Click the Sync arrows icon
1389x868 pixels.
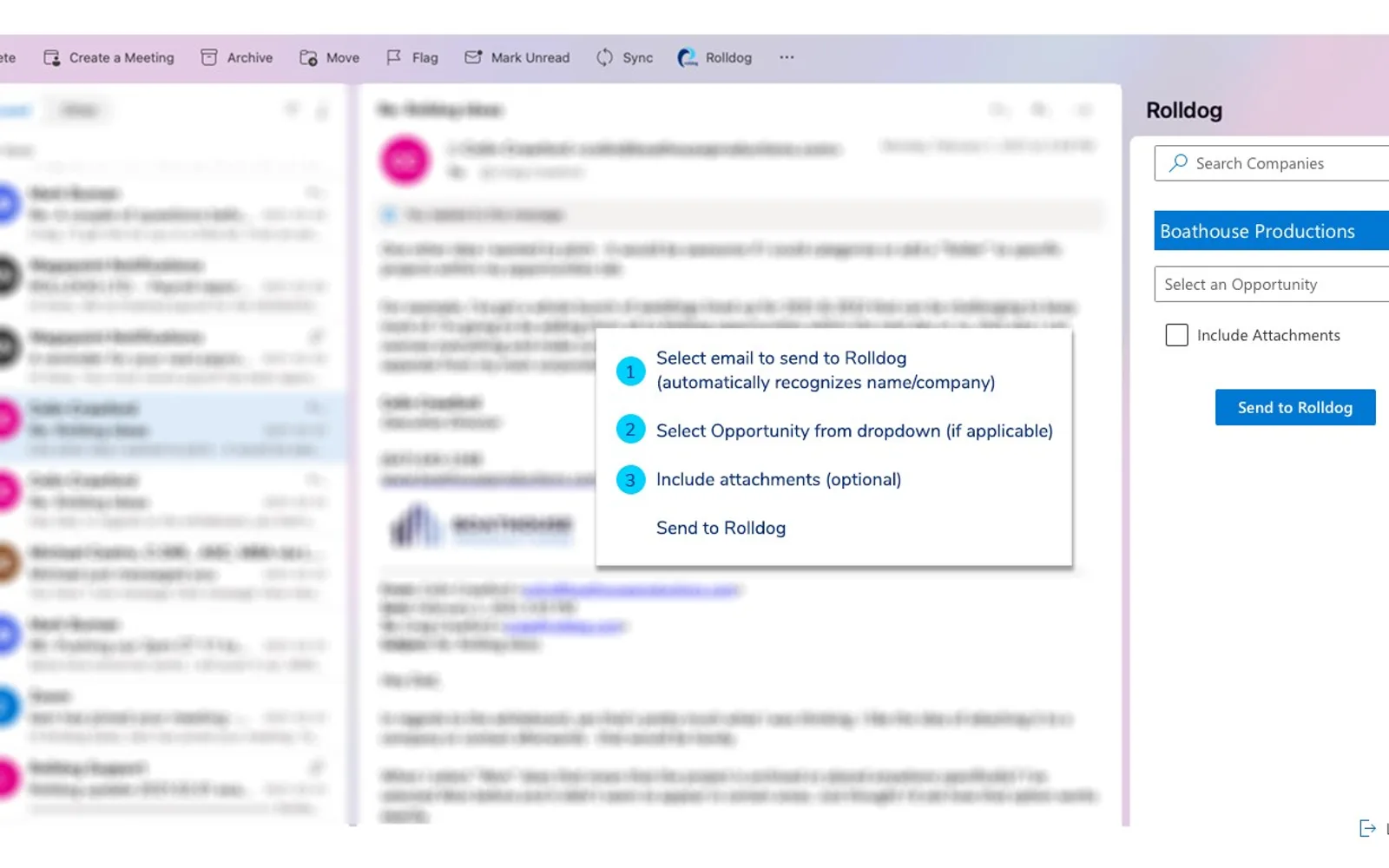pos(604,57)
